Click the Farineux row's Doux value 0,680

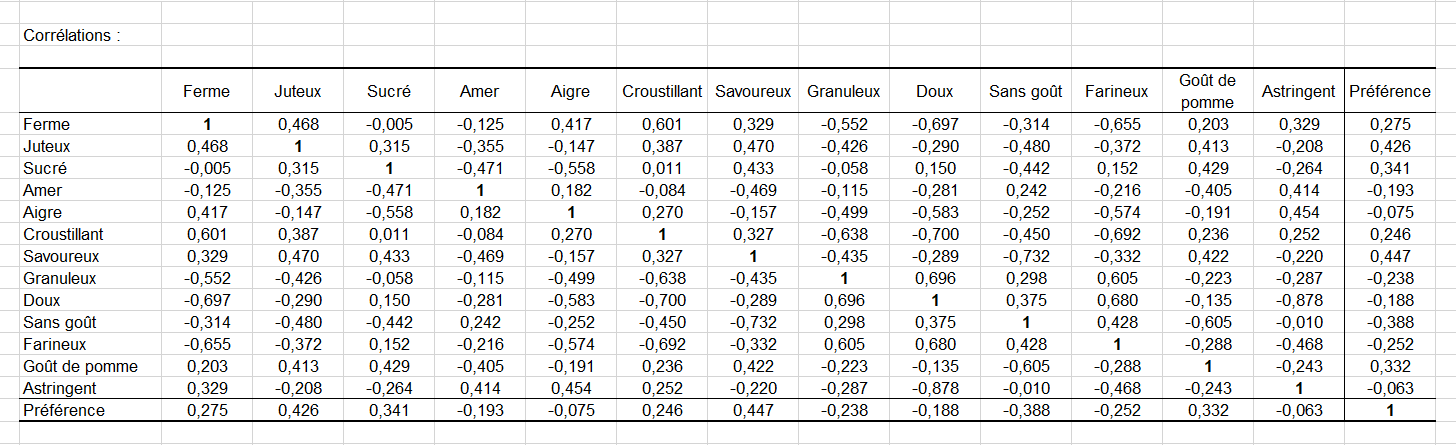click(934, 344)
